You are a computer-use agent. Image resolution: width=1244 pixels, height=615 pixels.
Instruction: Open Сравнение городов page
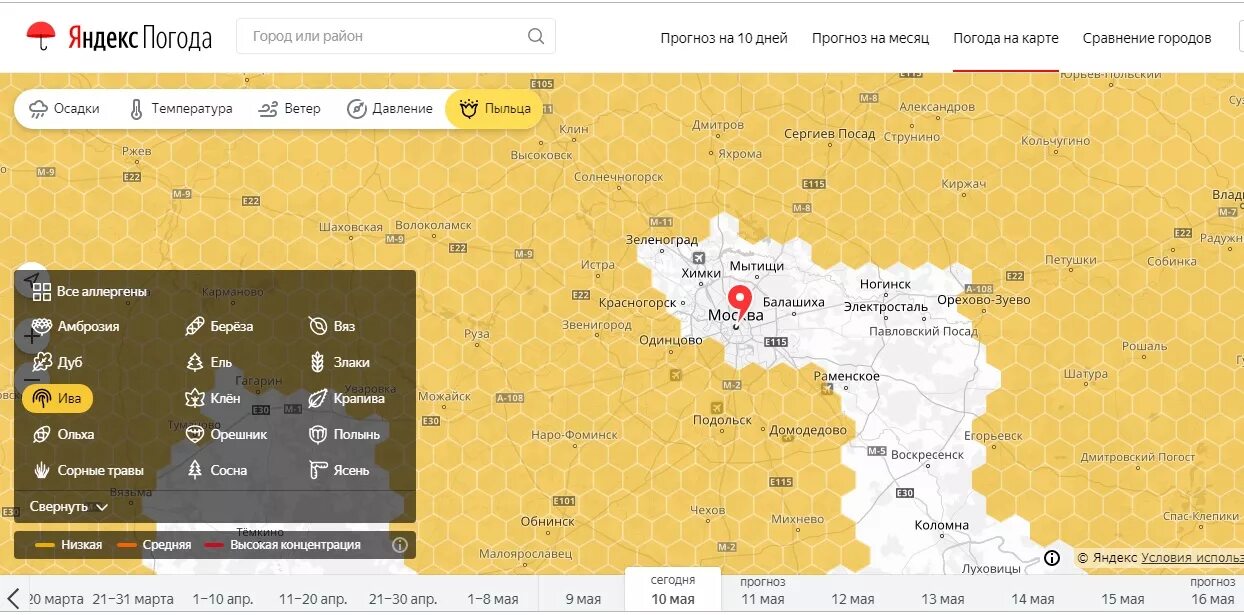coord(1147,38)
